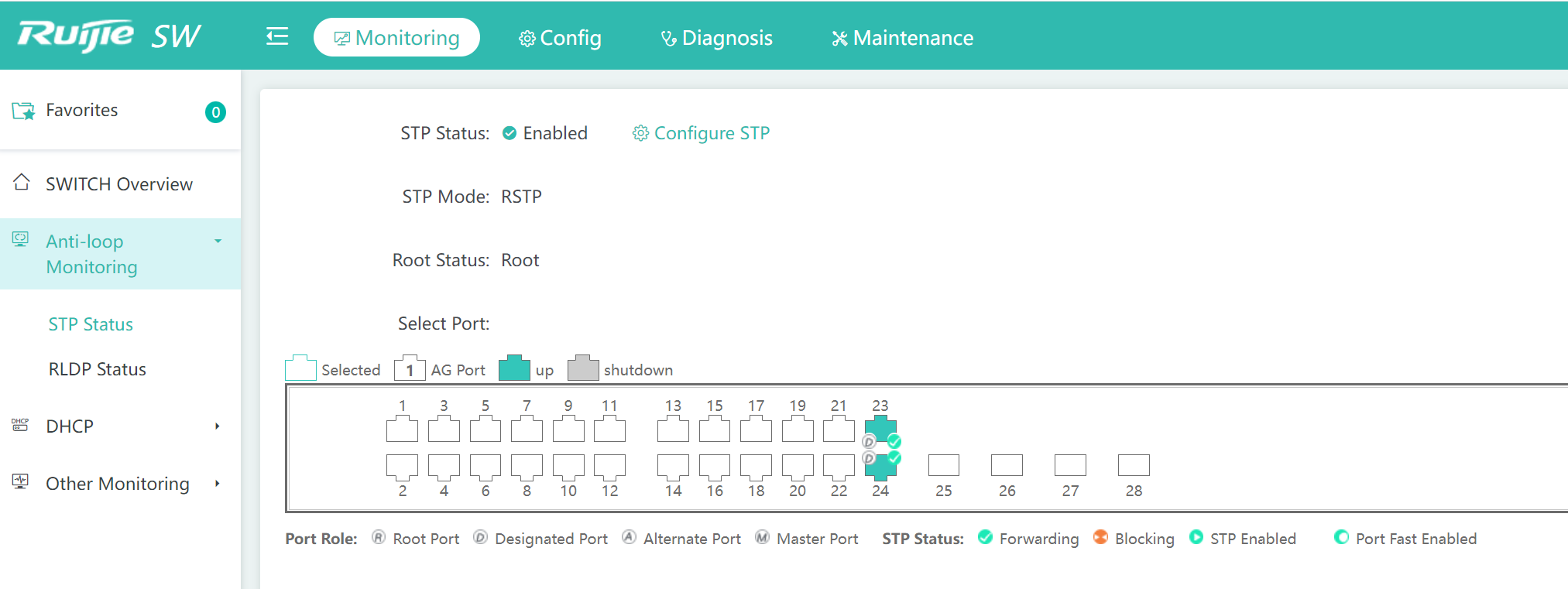
Task: Open the Favorites folder icon
Action: pyautogui.click(x=23, y=111)
